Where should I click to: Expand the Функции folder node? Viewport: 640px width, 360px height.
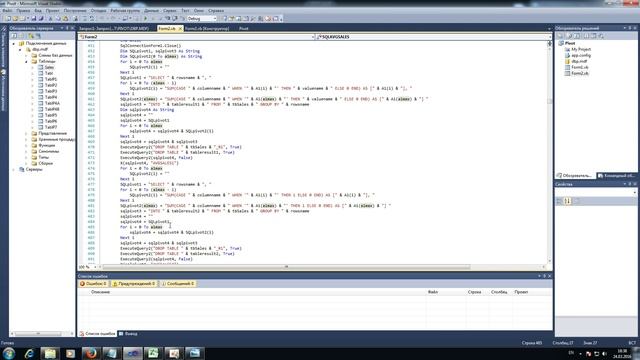pyautogui.click(x=27, y=145)
